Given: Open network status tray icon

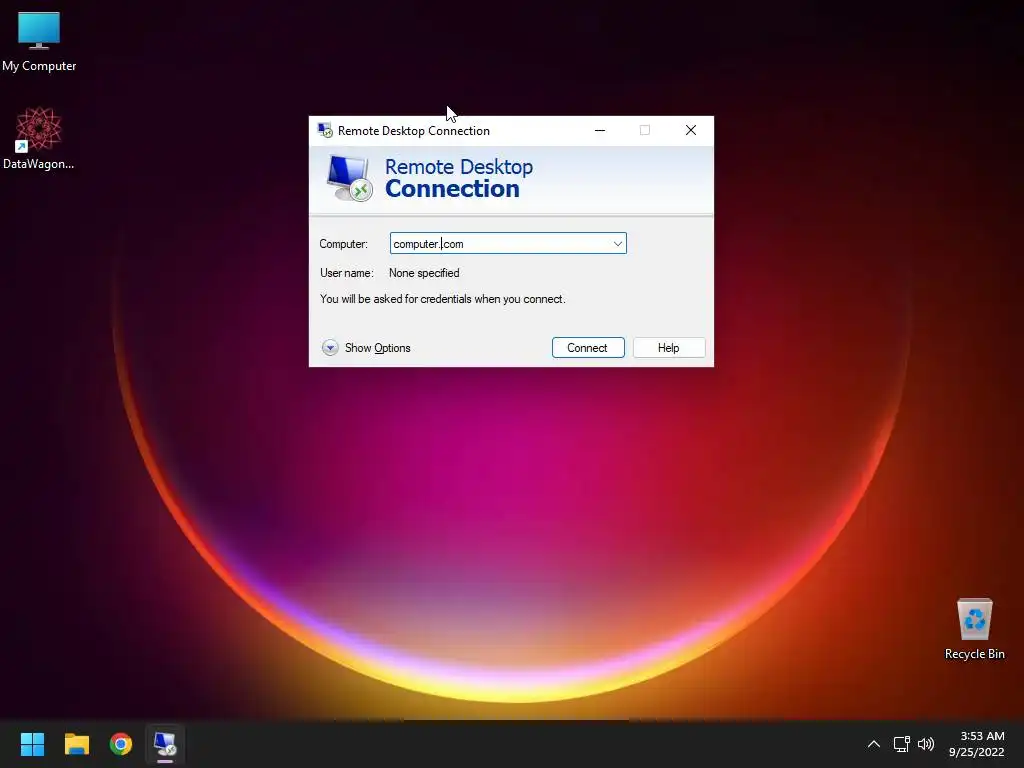Looking at the screenshot, I should click(901, 744).
